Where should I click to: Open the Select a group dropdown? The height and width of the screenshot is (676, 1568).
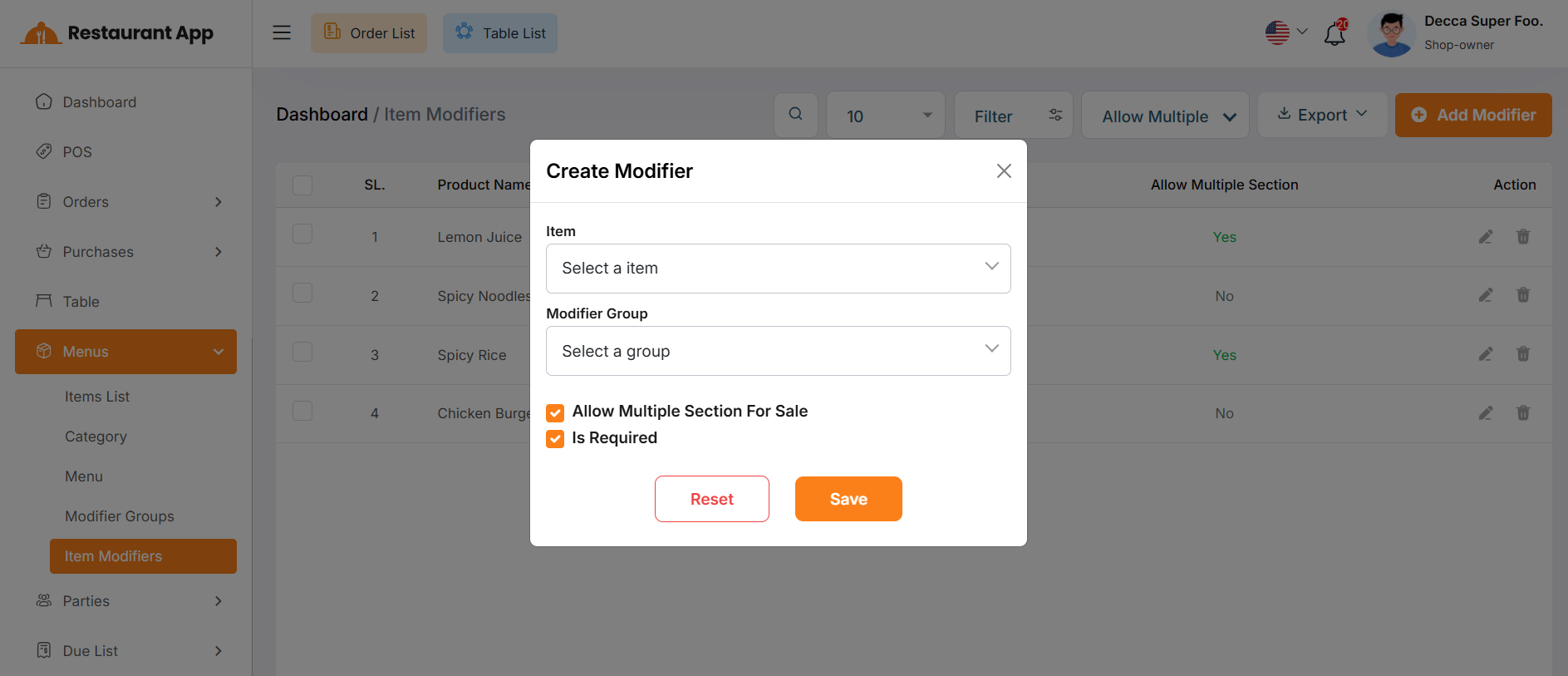click(778, 351)
